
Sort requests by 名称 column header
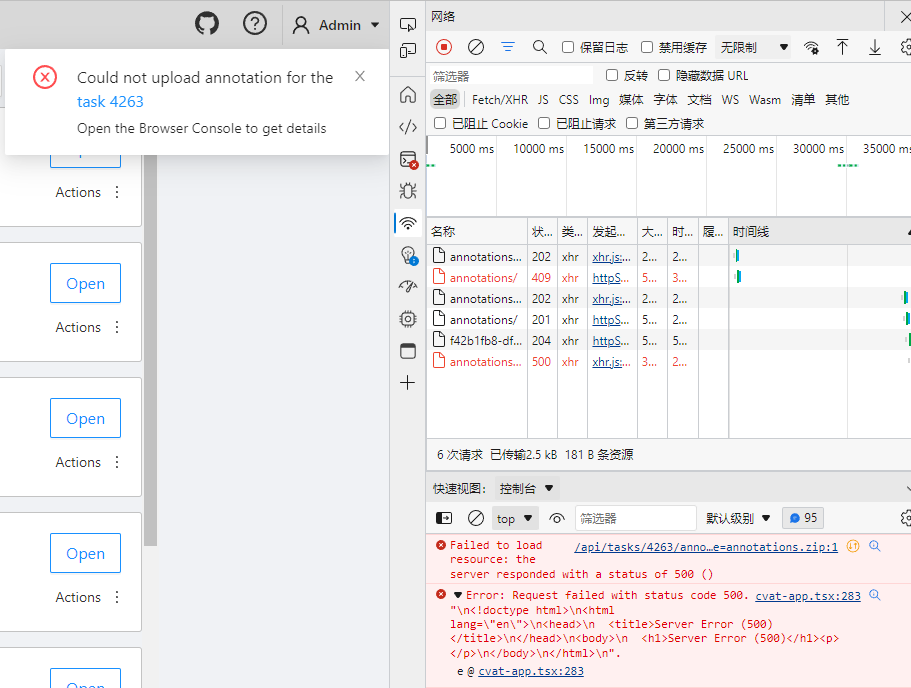click(x=477, y=232)
